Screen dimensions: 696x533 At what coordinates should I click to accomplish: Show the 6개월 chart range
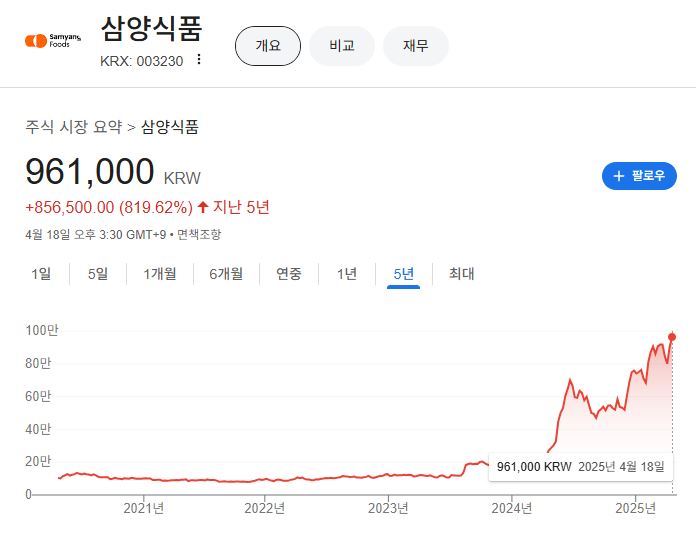coord(226,274)
